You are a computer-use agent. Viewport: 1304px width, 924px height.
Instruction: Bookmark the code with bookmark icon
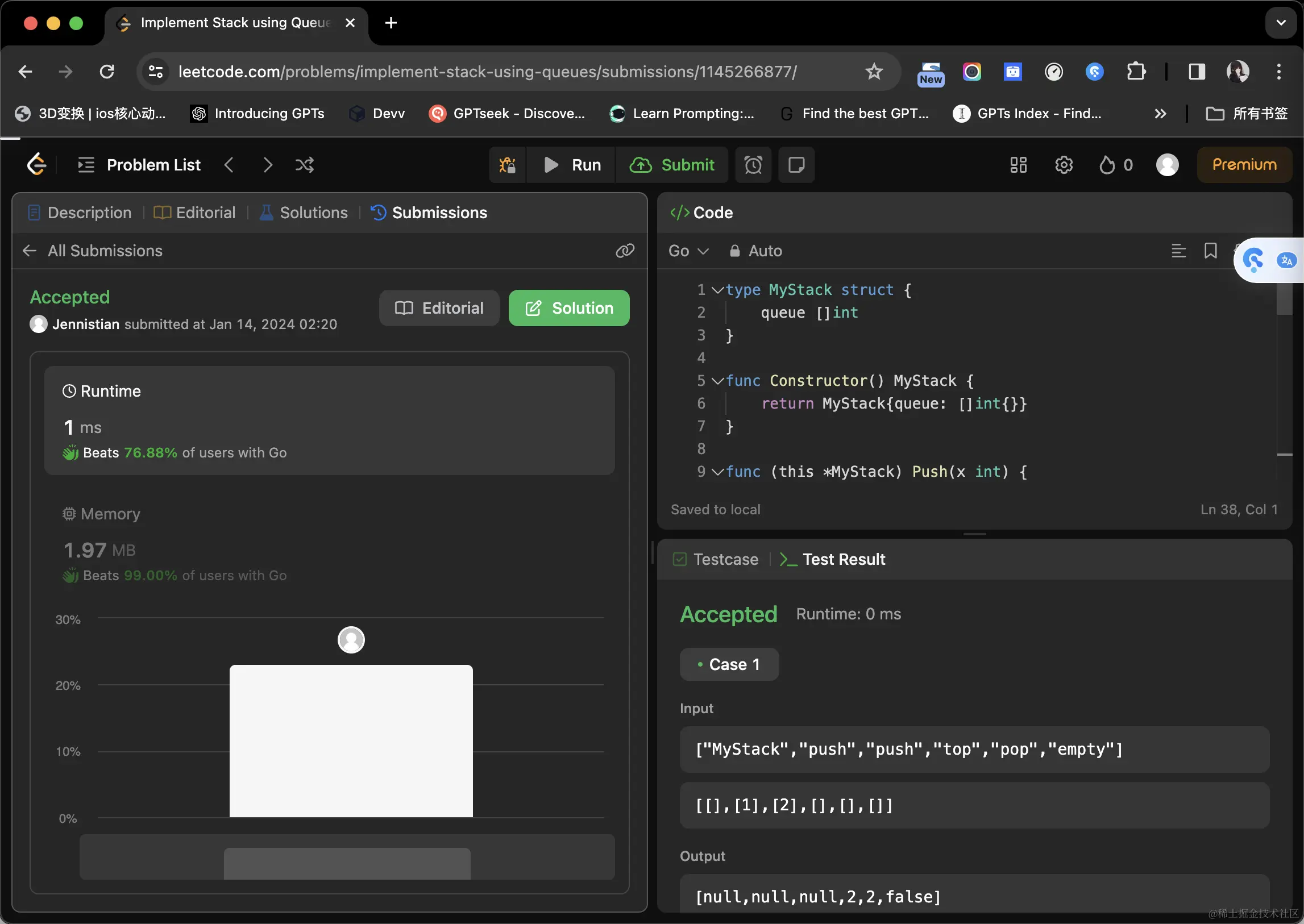pyautogui.click(x=1210, y=251)
